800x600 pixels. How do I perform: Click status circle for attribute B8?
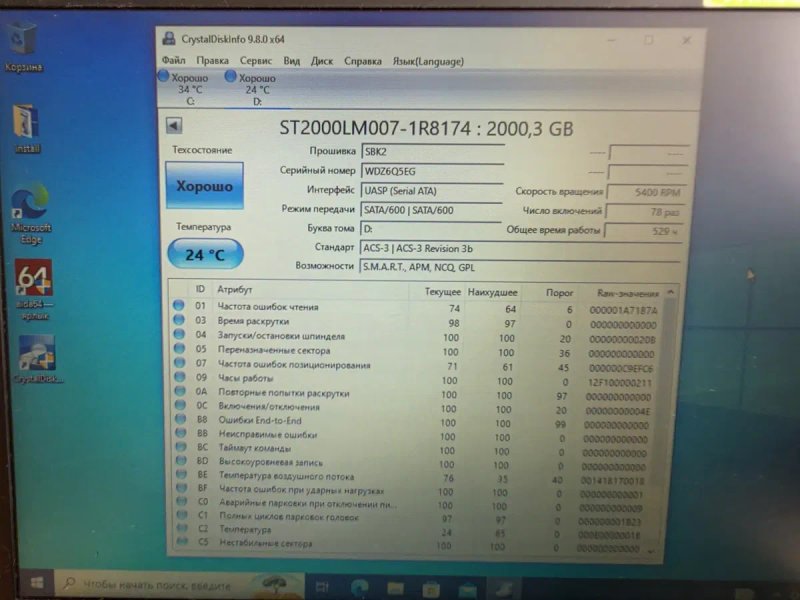click(181, 418)
